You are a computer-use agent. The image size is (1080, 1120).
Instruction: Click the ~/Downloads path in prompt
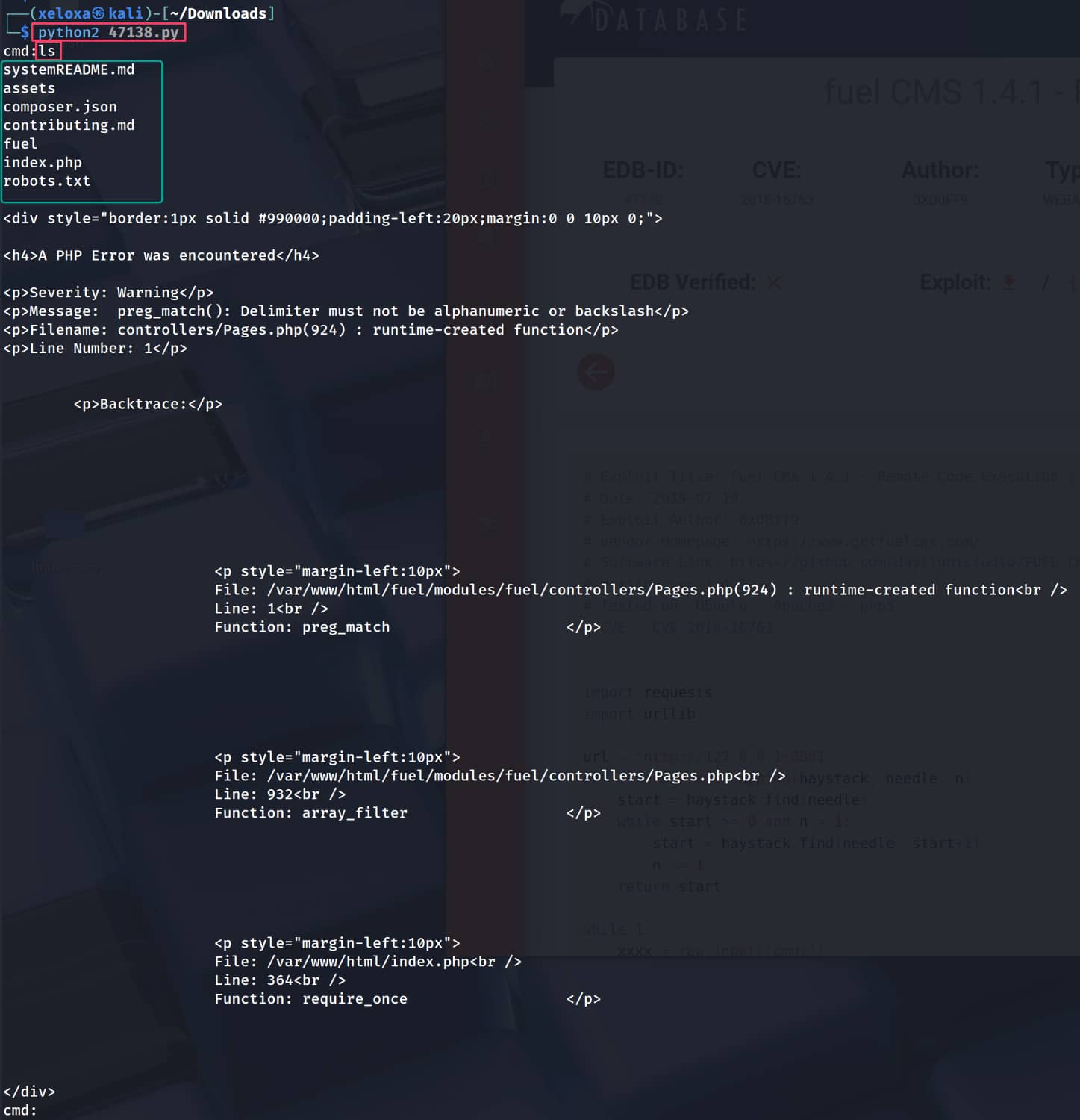point(218,13)
